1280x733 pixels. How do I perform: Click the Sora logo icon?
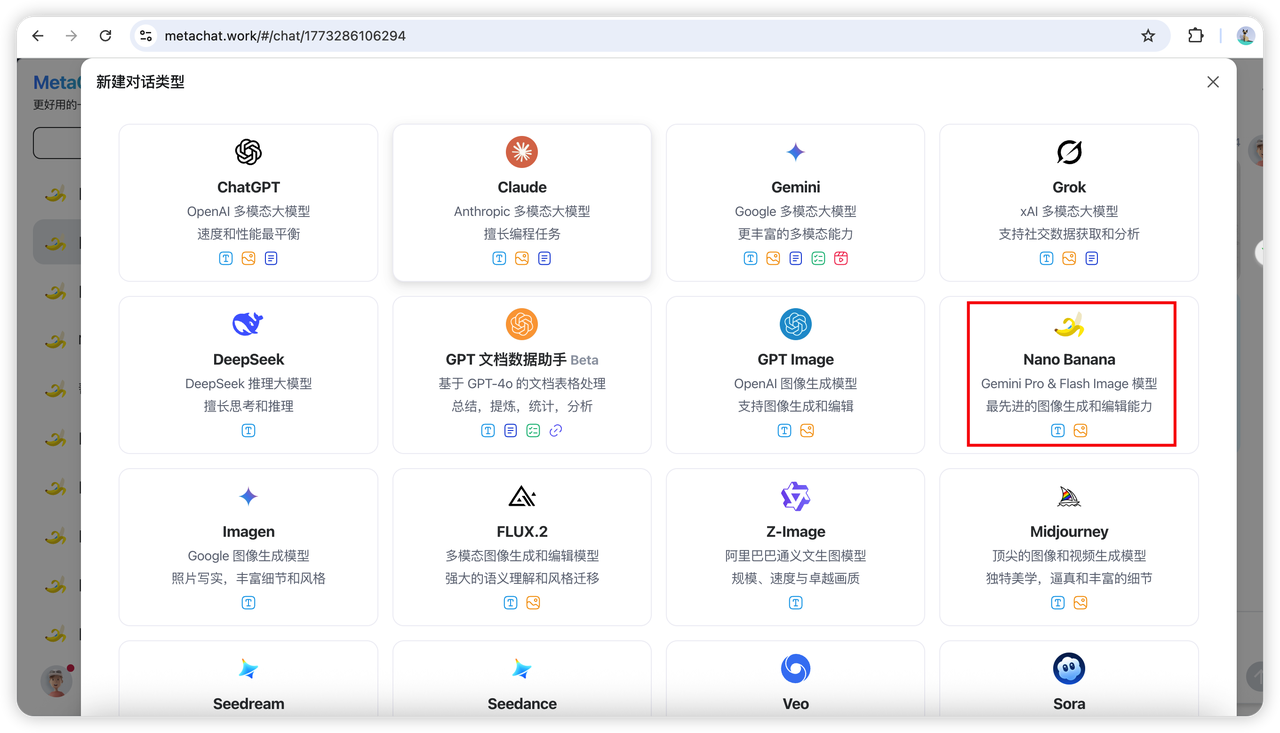[x=1069, y=668]
